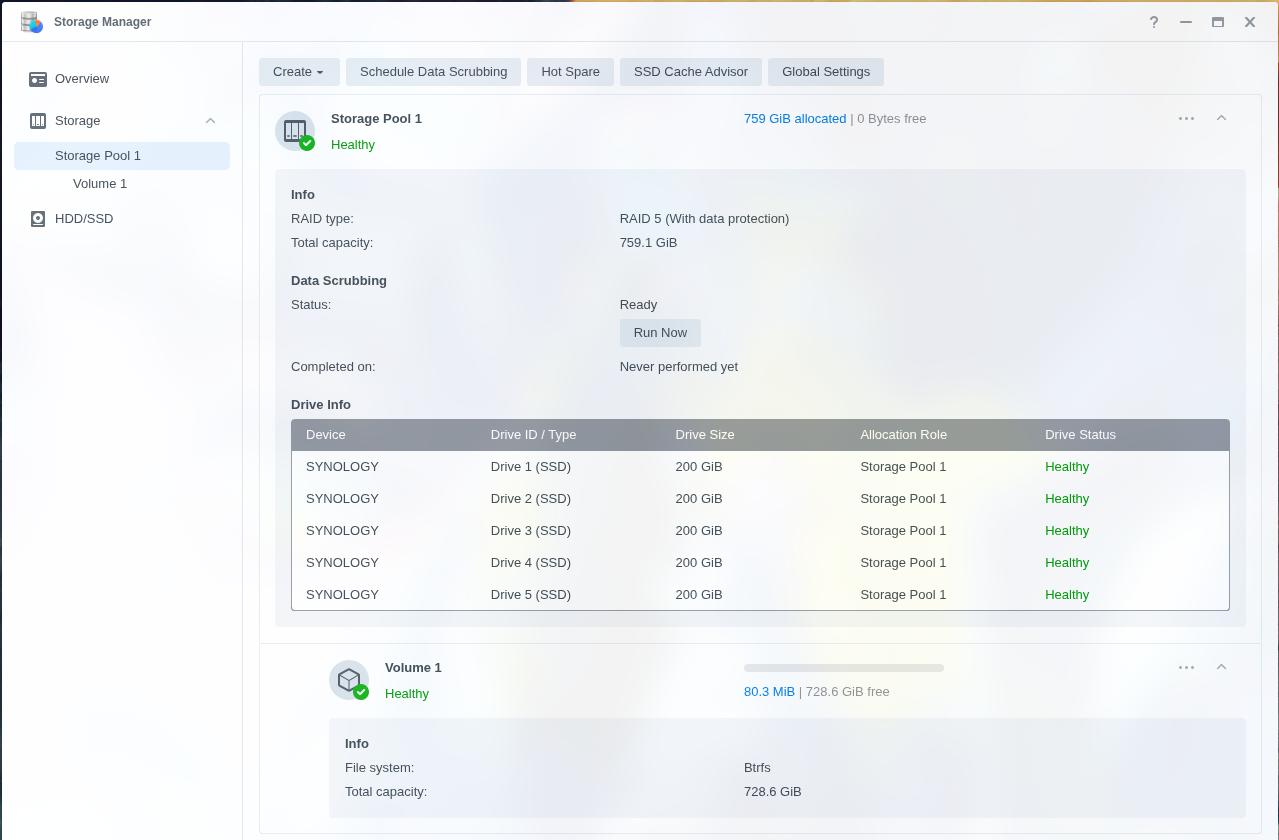Open the Create dropdown menu

299,72
